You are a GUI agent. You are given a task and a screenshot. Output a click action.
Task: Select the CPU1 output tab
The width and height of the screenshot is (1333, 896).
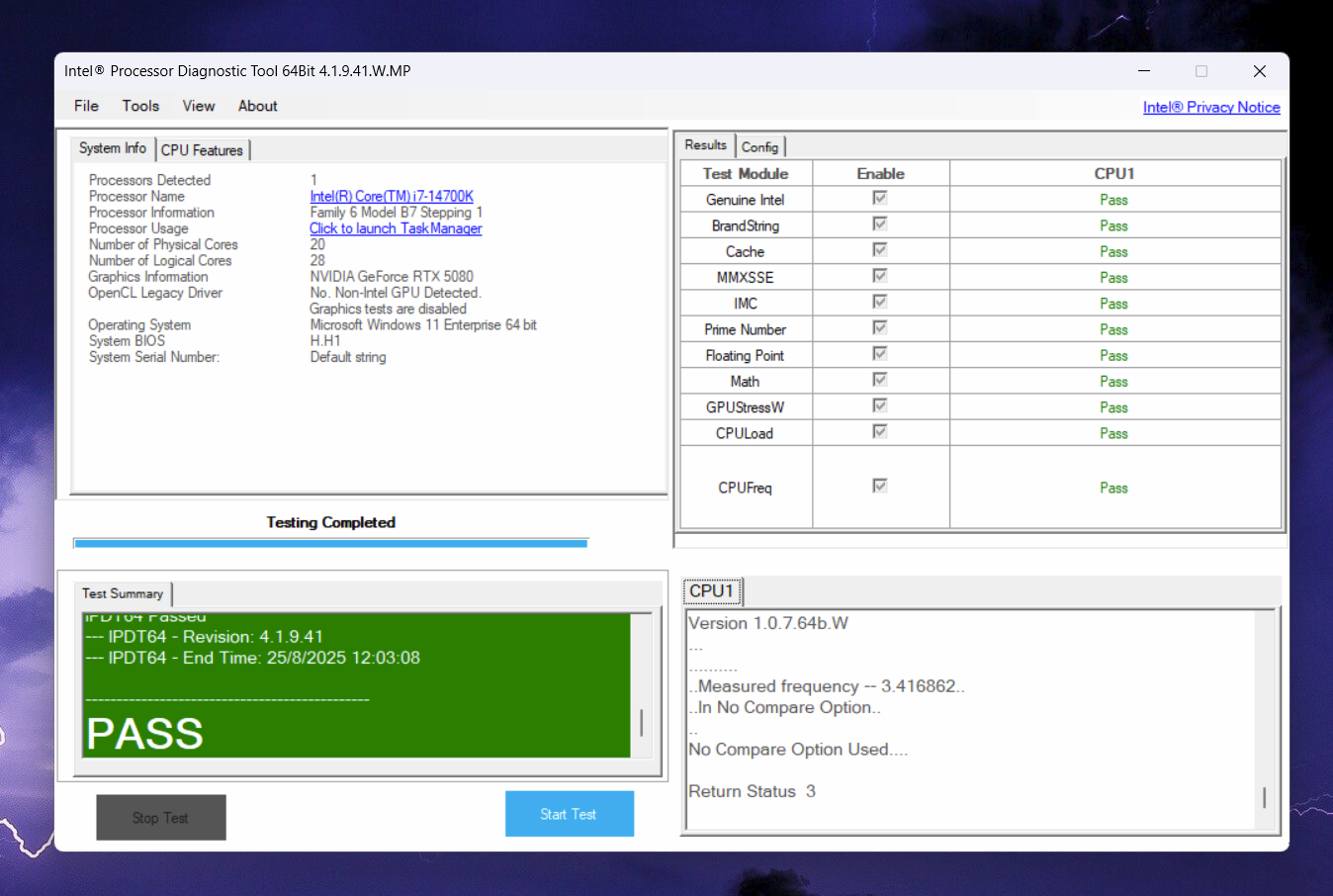[712, 591]
